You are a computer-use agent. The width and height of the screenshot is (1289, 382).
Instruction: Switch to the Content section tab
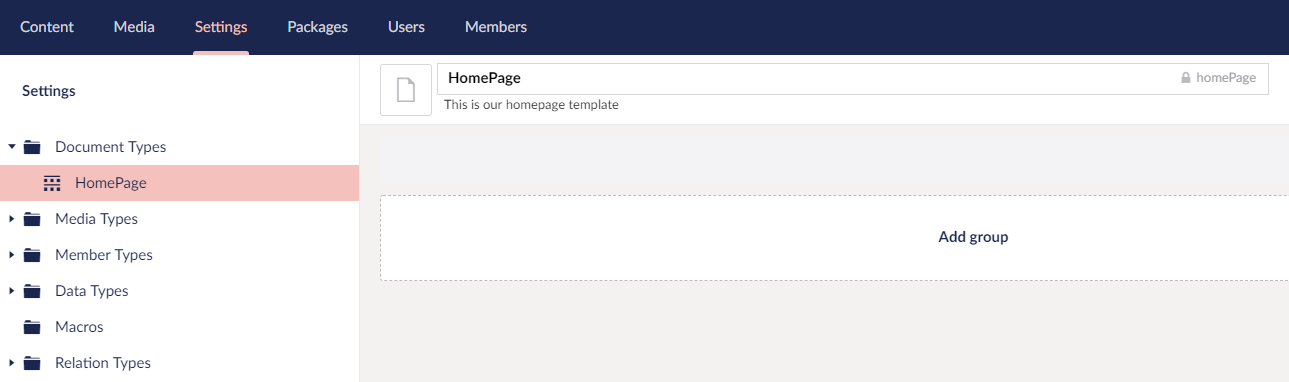point(47,27)
